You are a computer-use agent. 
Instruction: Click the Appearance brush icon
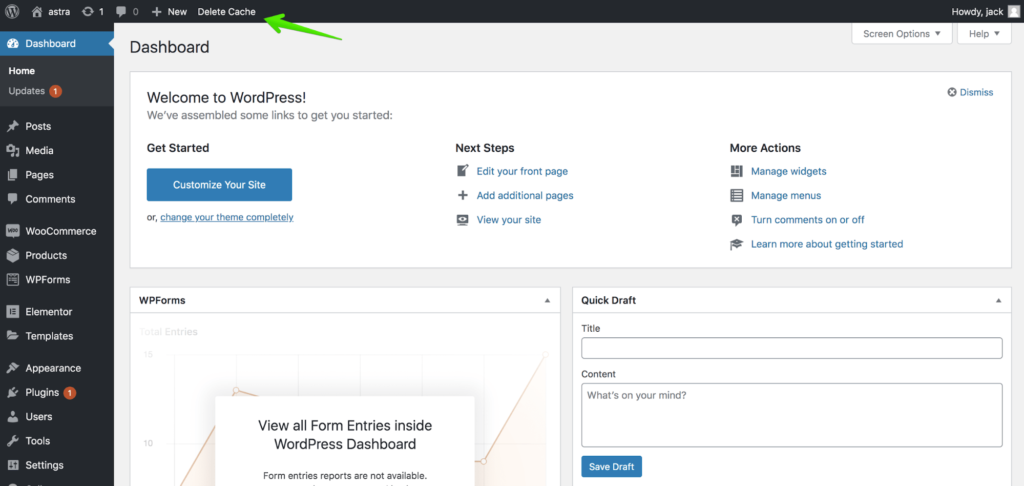coord(12,368)
